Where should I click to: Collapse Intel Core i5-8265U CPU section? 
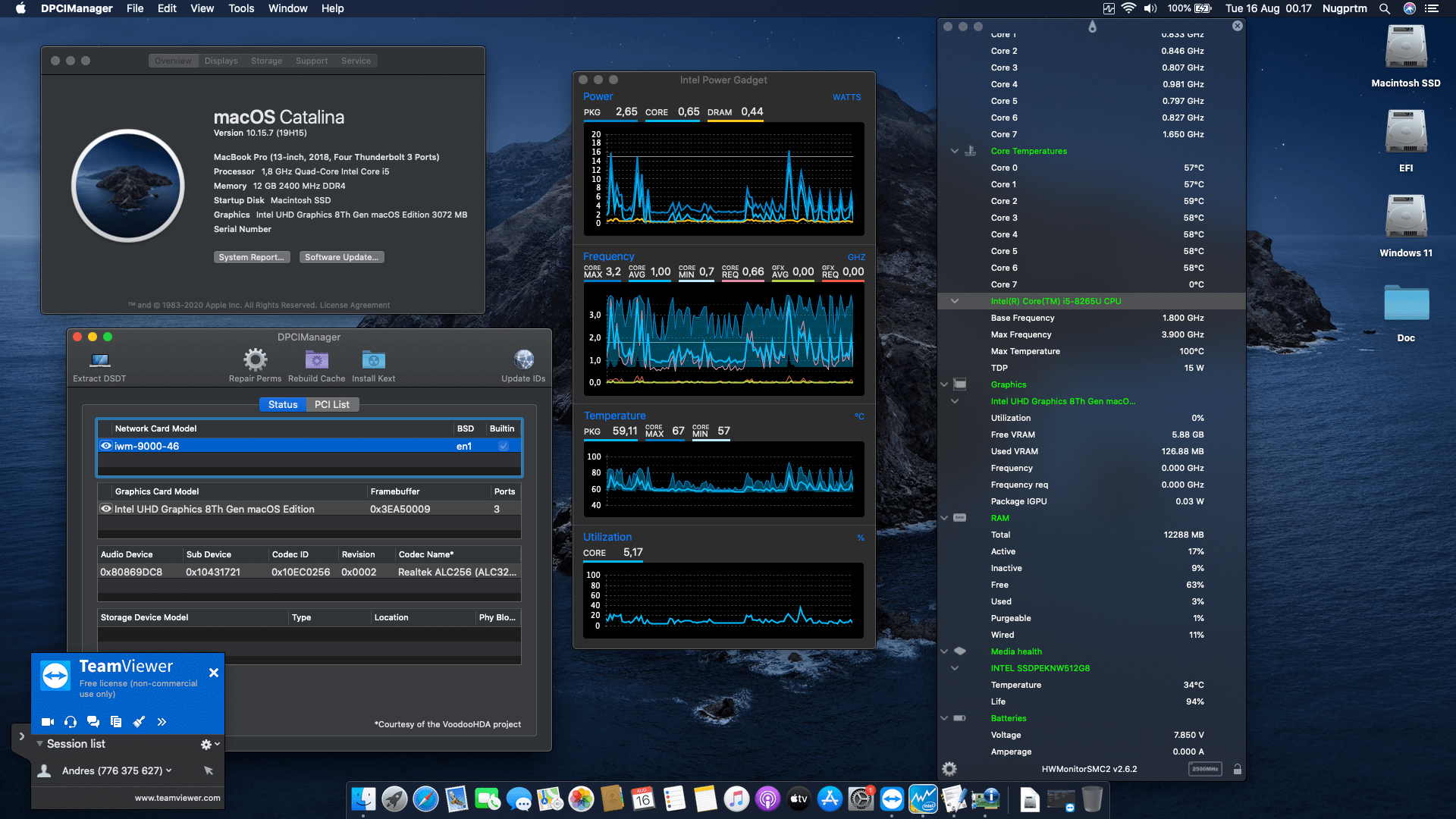point(955,301)
